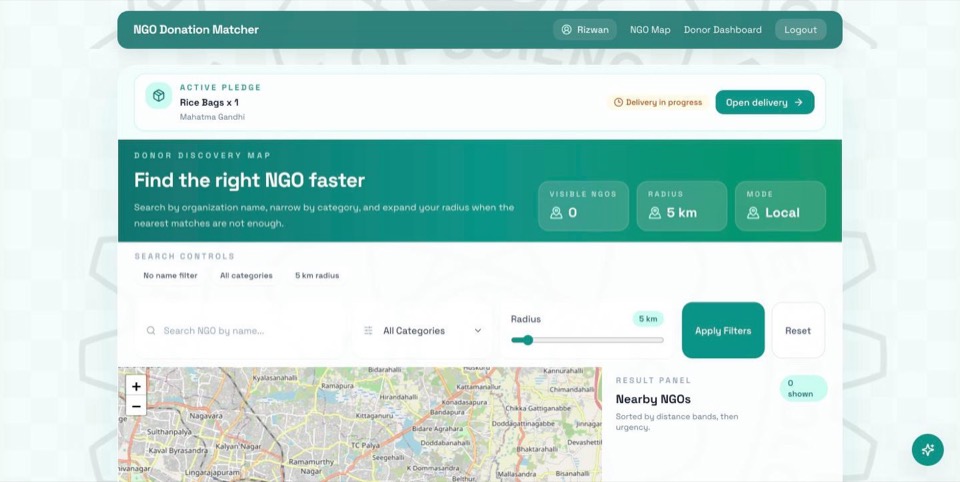Focus the Search NGO by name field

[x=240, y=331]
